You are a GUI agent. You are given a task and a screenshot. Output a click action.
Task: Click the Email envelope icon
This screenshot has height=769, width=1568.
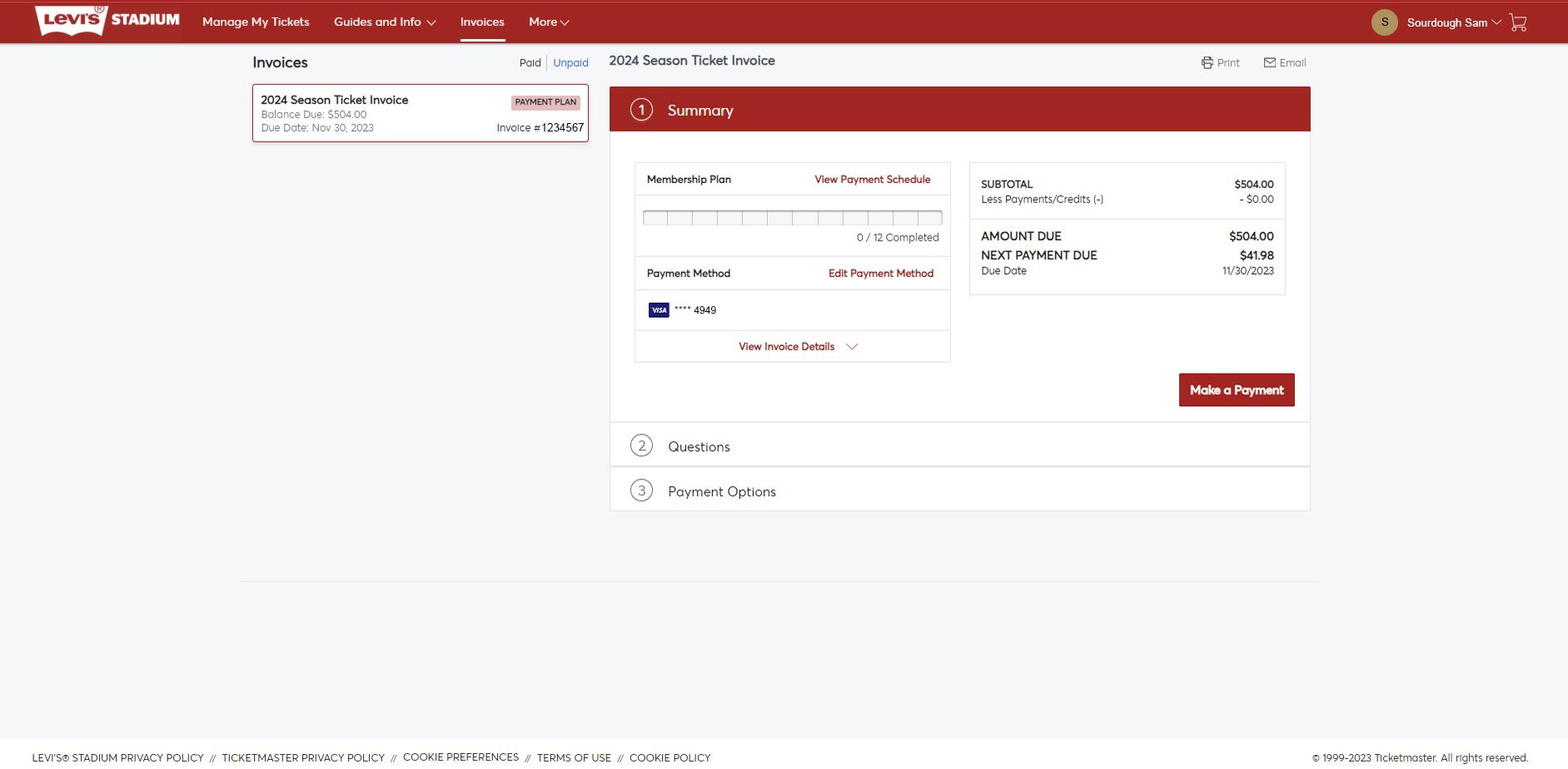click(x=1269, y=63)
